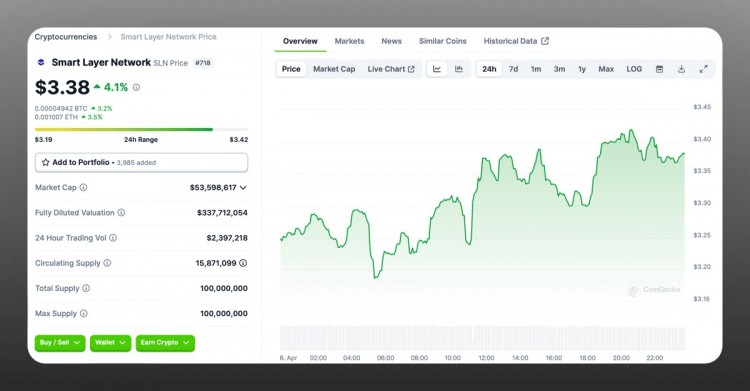Click Smart Layer Network Price breadcrumb

point(168,37)
